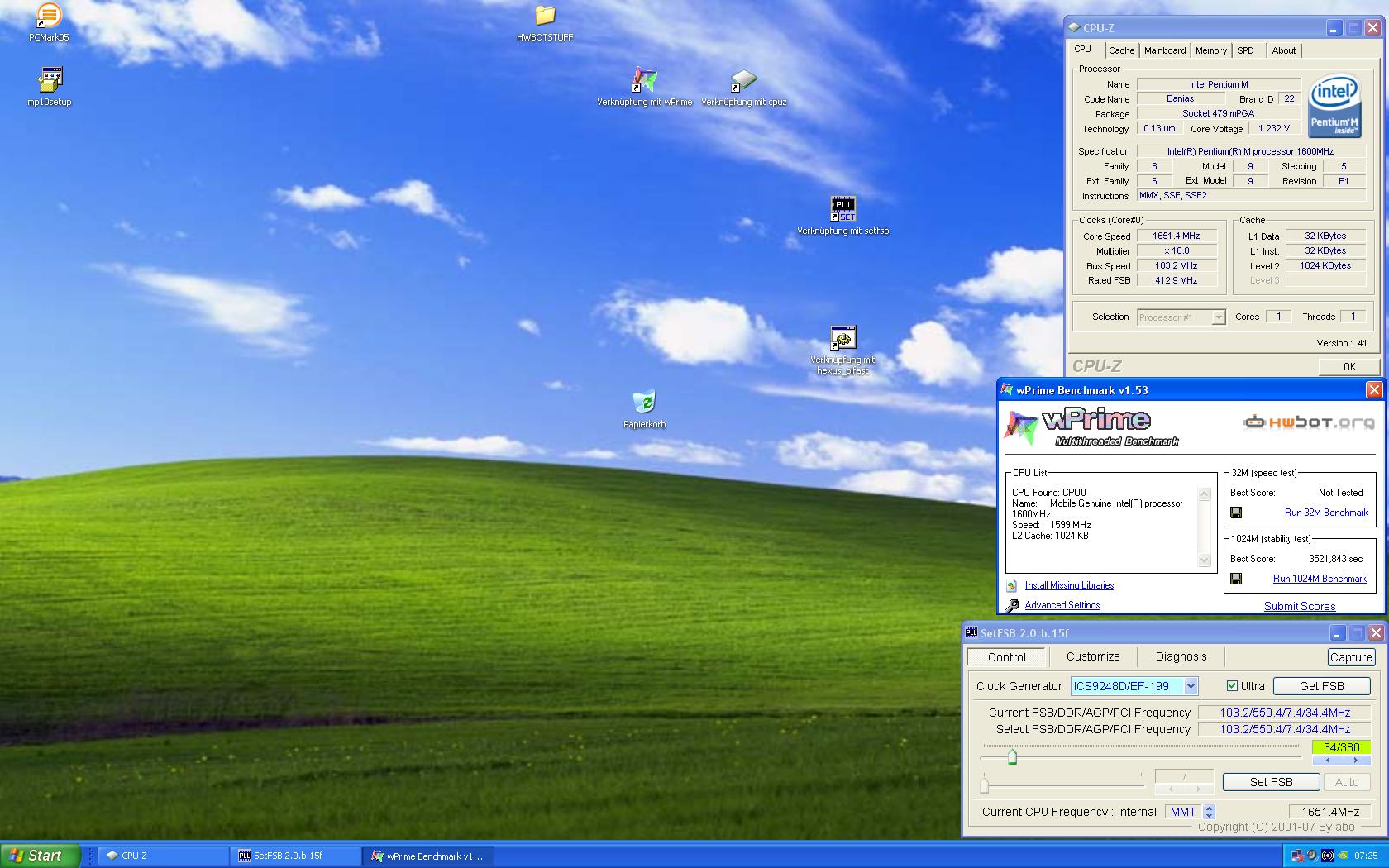Launch the Verknüpfung mit setfsb shortcut
This screenshot has height=868, width=1389.
[842, 216]
